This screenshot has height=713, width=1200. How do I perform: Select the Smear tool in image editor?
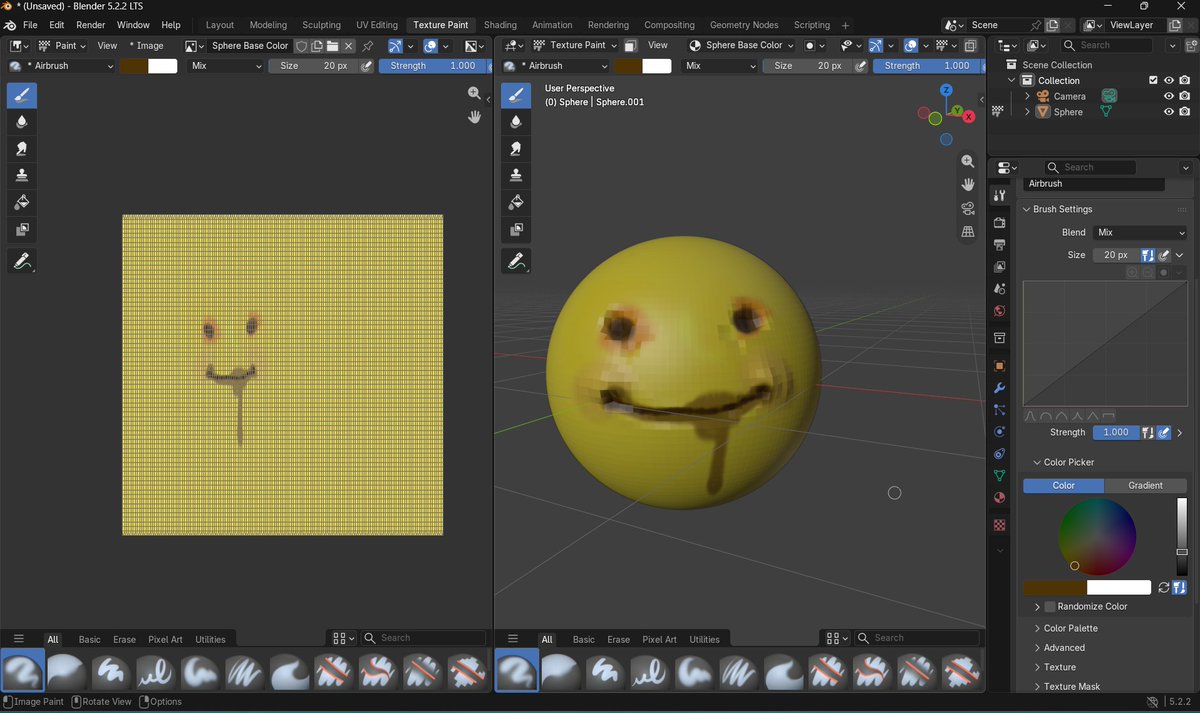pos(23,148)
